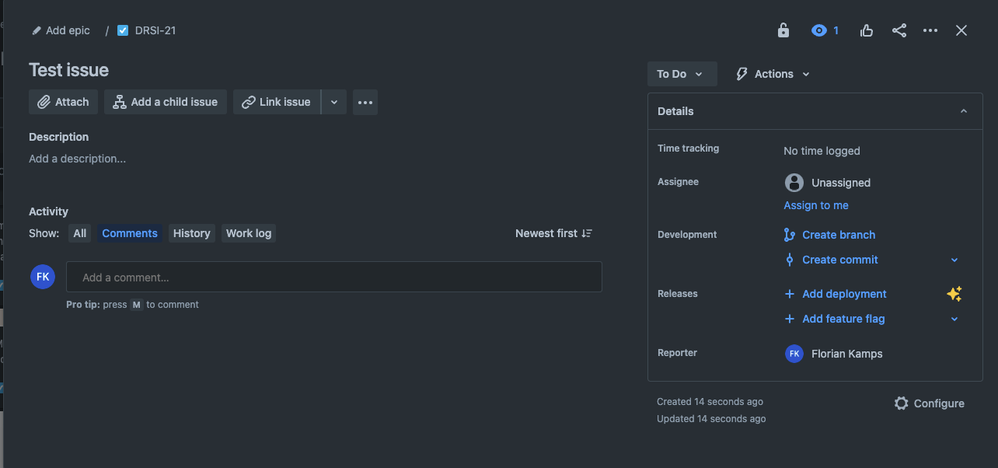Toggle the Newest first sort order

(554, 234)
